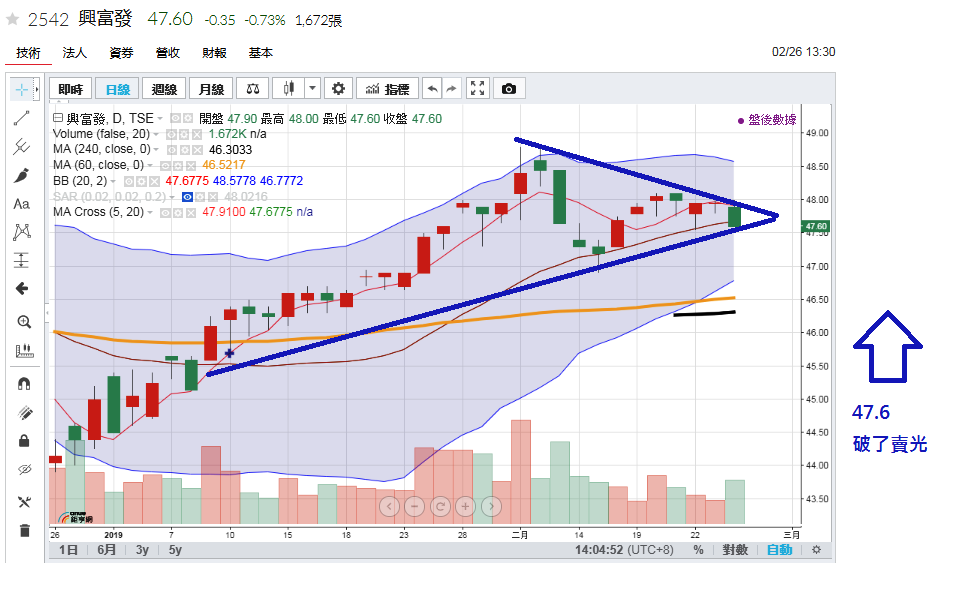The height and width of the screenshot is (600, 964).
Task: Toggle lock all drawing tools
Action: coord(24,441)
